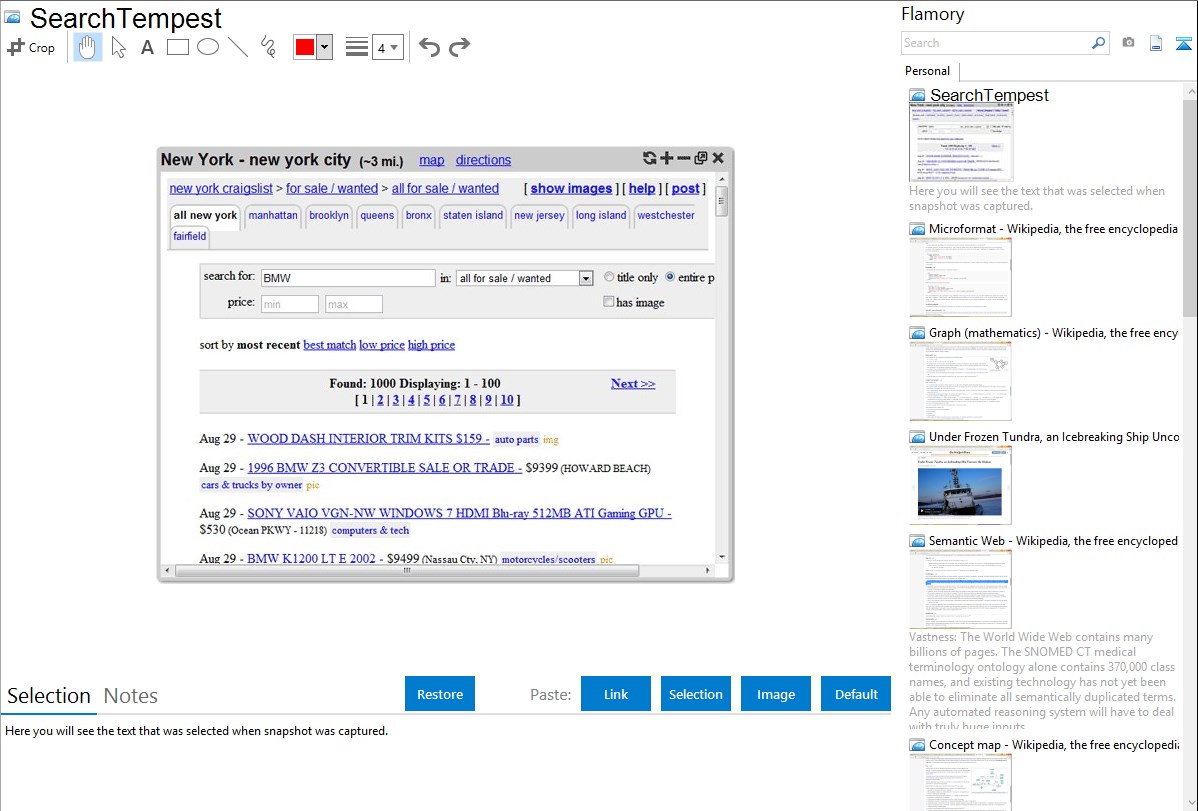1198x811 pixels.
Task: Click the document page icon in Flamory header
Action: point(1156,43)
